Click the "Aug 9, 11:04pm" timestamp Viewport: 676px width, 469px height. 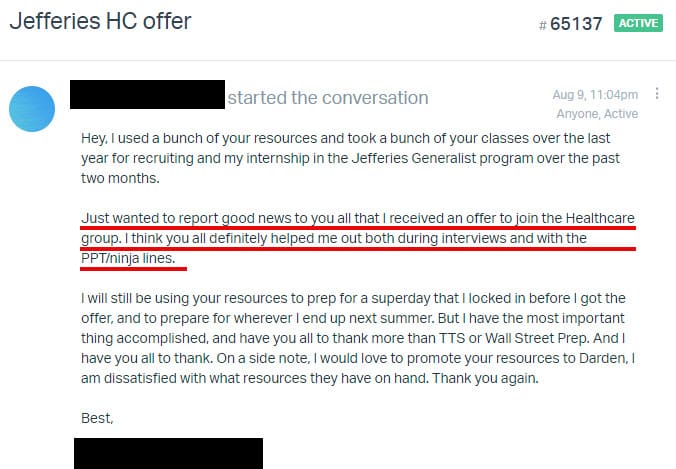[x=595, y=94]
